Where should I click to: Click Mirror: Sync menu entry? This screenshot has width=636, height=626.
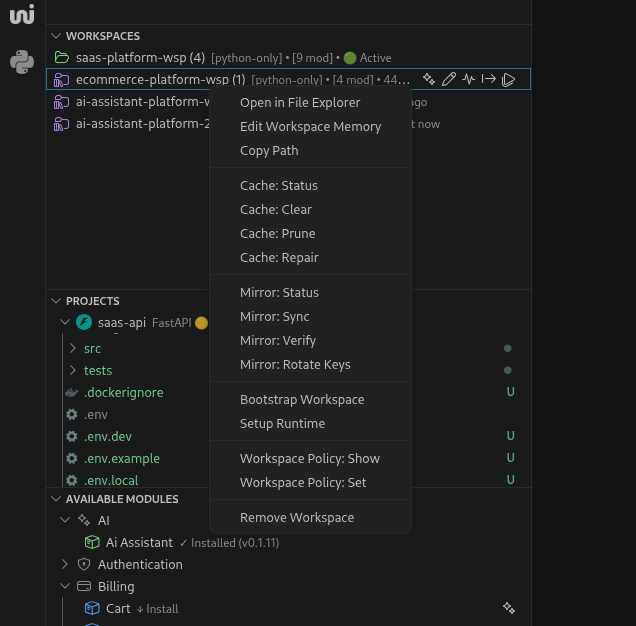275,316
